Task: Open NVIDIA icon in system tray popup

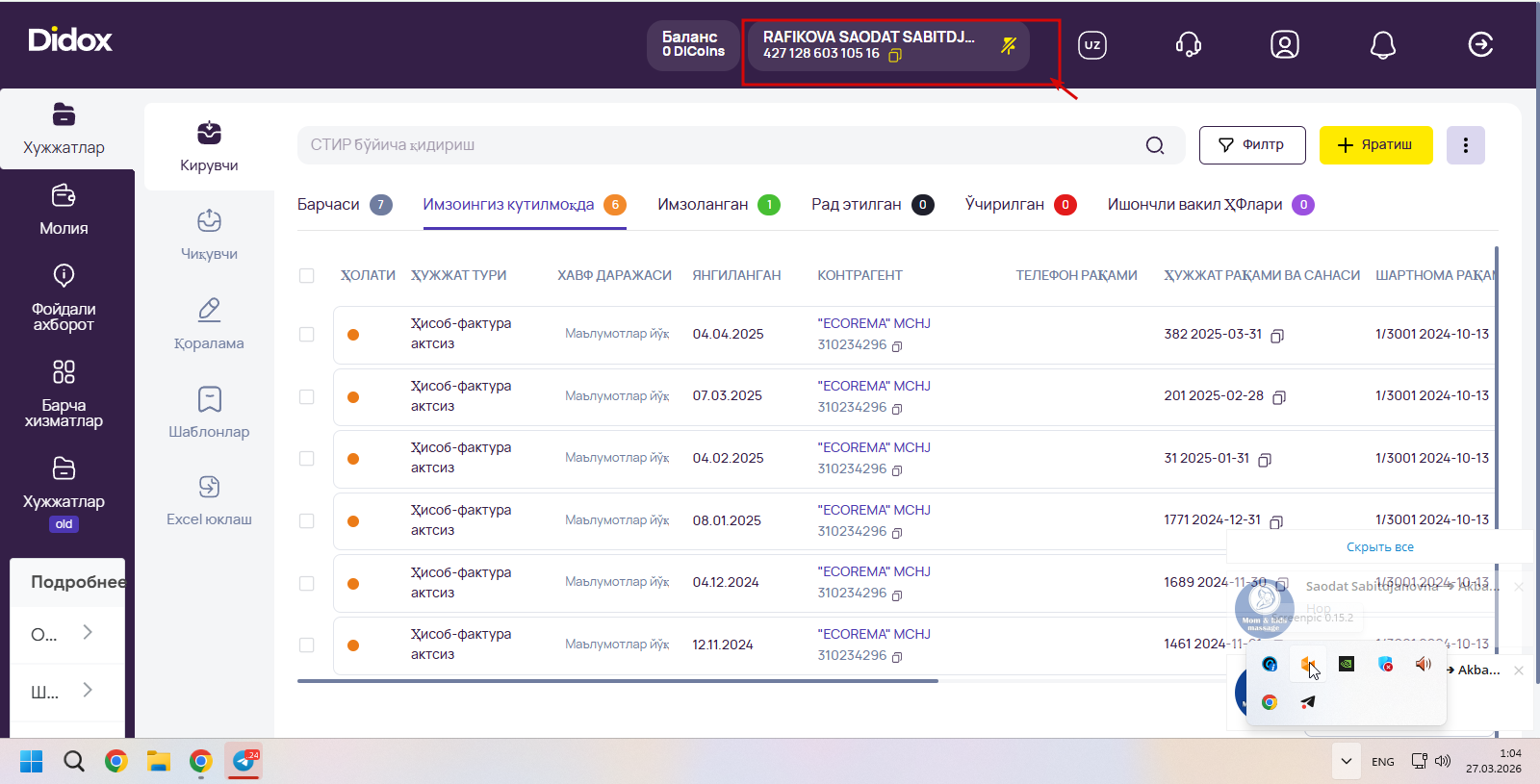Action: (x=1347, y=664)
